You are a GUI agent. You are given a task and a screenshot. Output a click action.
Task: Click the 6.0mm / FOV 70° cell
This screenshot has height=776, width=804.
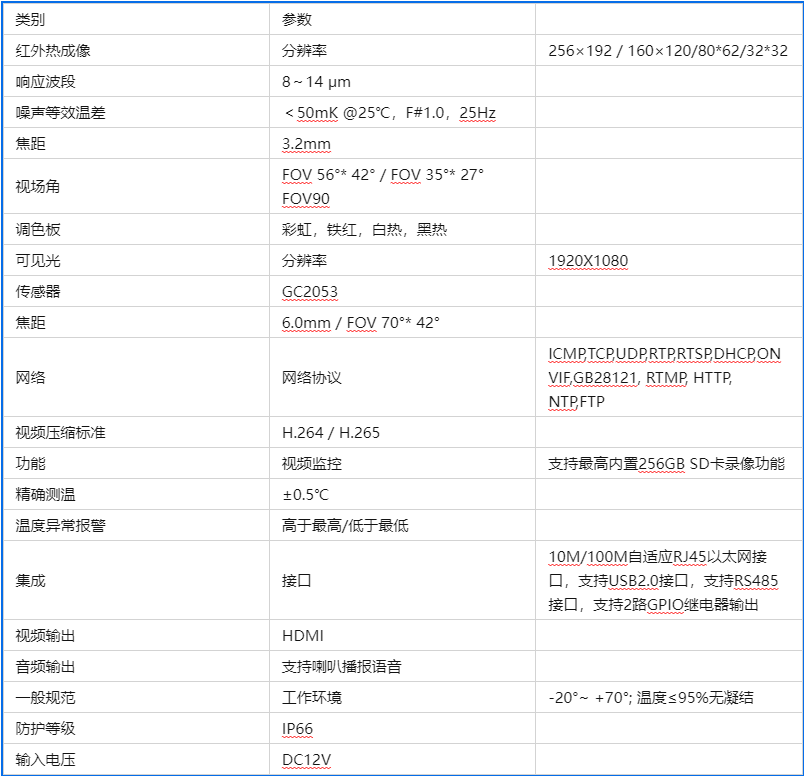click(360, 322)
